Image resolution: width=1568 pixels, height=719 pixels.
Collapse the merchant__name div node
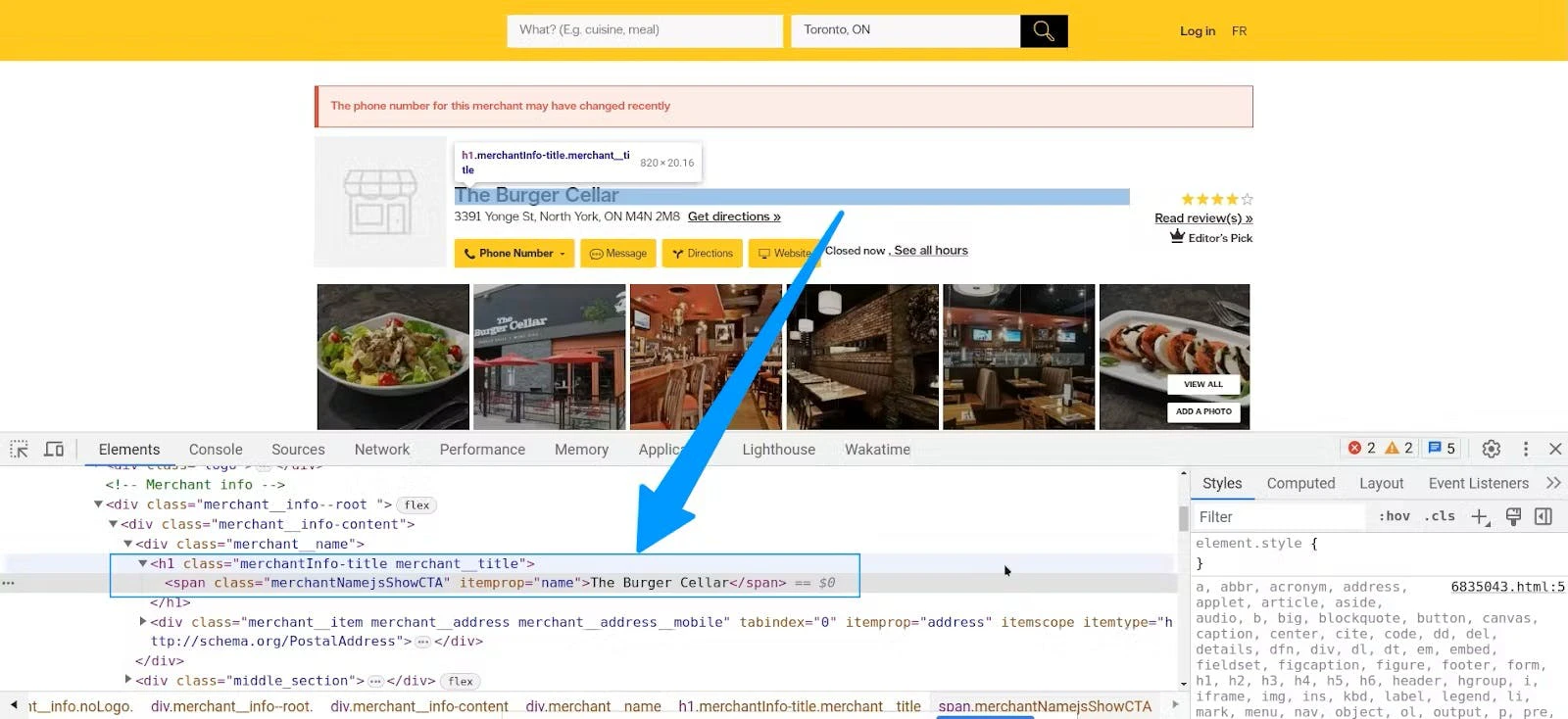tap(127, 544)
